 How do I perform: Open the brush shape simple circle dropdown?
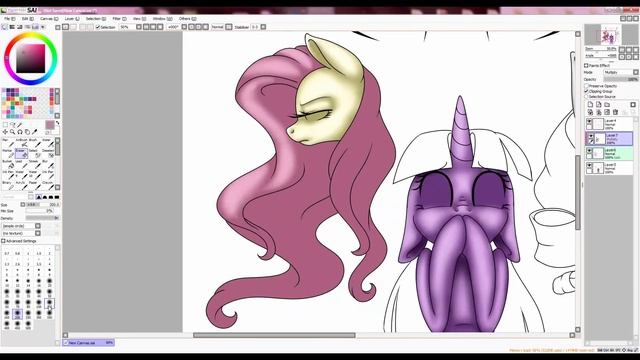click(x=21, y=226)
